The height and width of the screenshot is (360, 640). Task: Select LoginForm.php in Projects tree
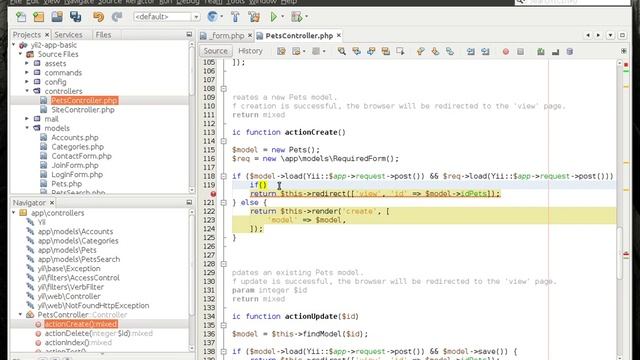coord(77,174)
